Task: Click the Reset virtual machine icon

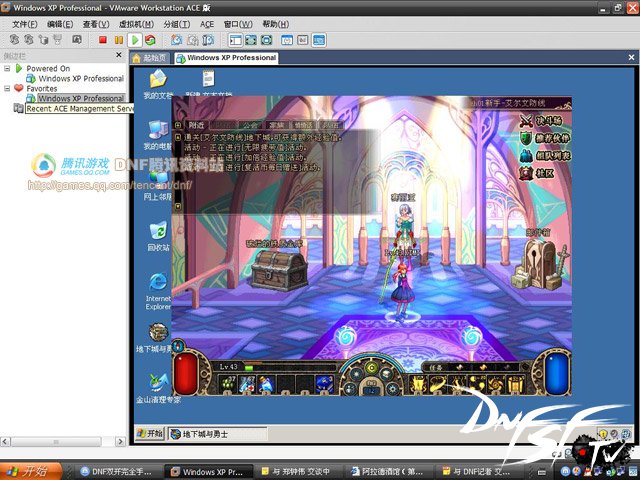Action: click(x=150, y=40)
